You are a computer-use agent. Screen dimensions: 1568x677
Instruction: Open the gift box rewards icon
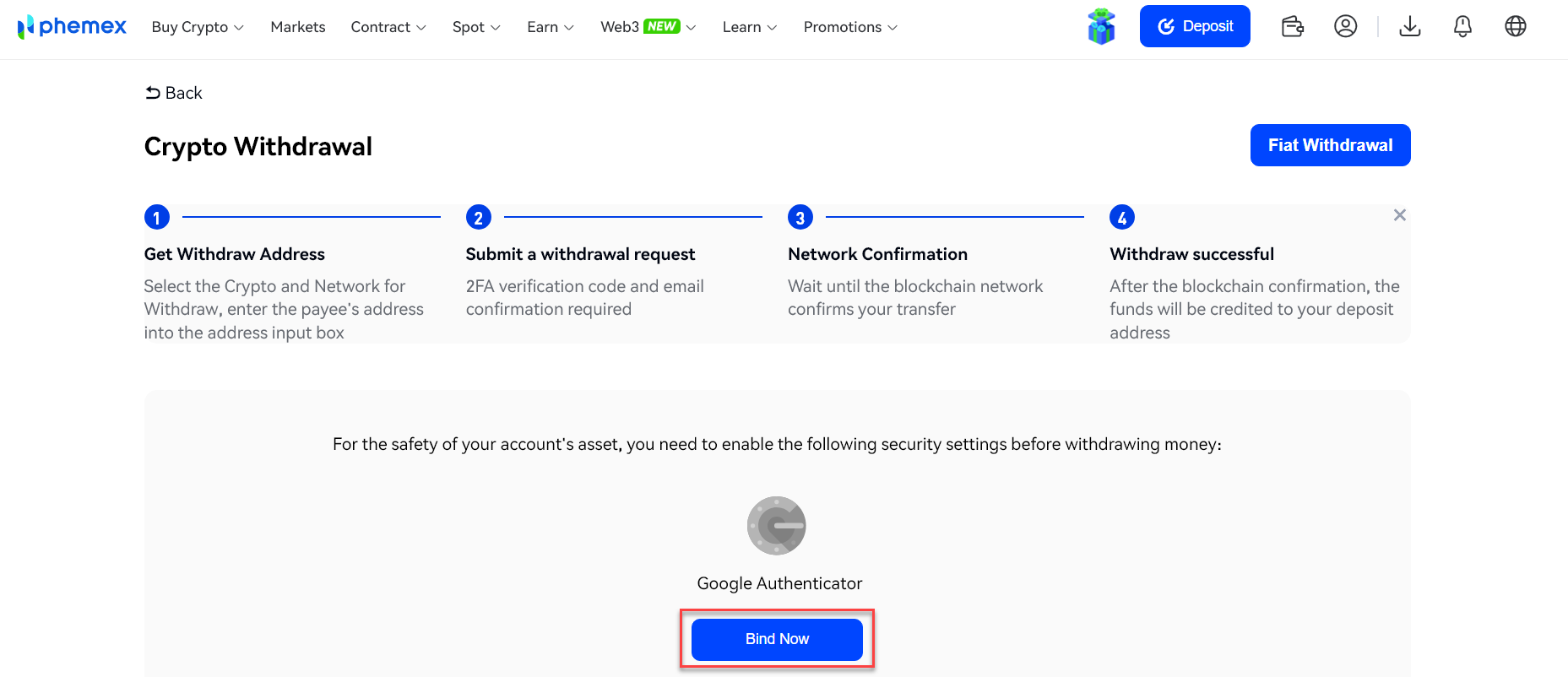(x=1101, y=27)
